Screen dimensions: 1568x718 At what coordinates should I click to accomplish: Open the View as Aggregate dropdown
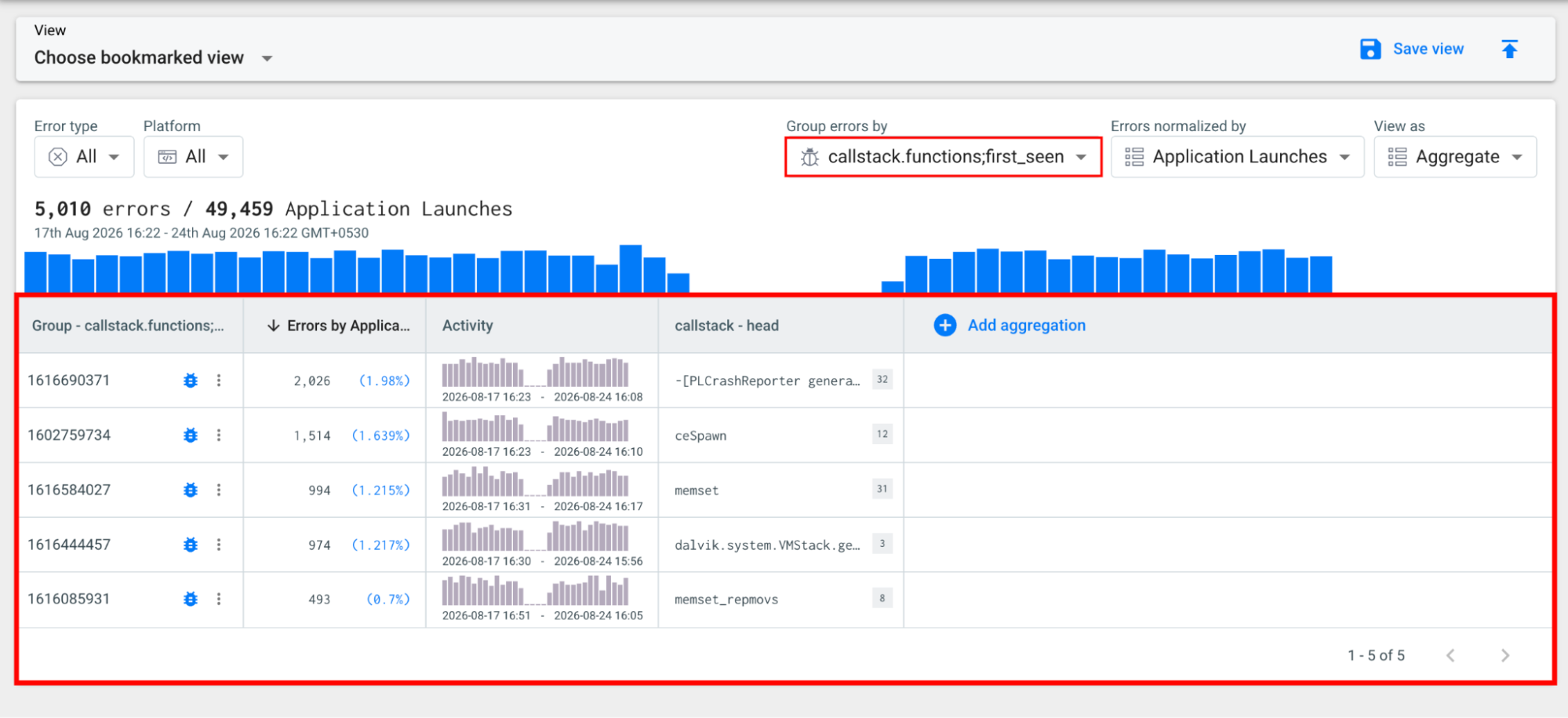click(x=1455, y=157)
